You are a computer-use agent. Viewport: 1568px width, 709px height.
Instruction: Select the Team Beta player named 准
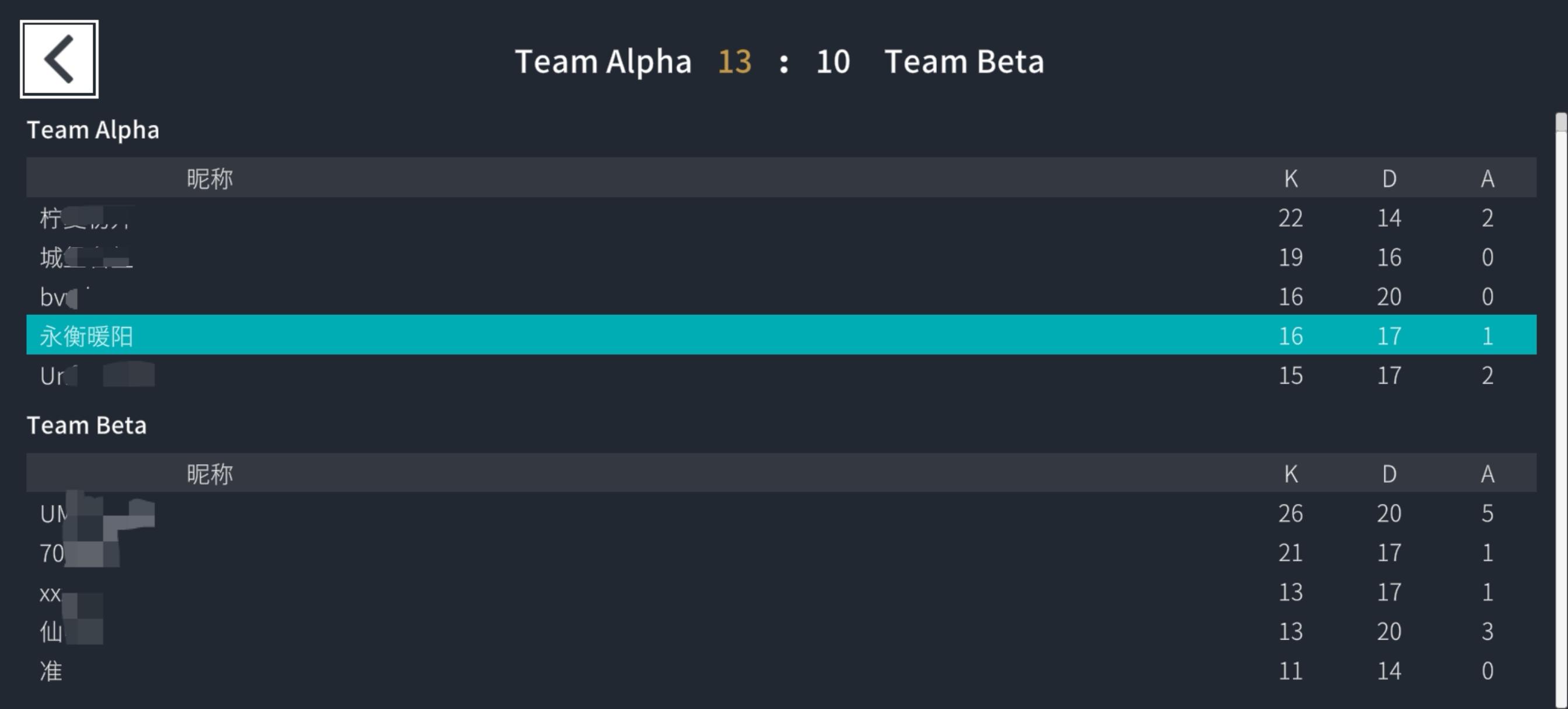click(51, 671)
